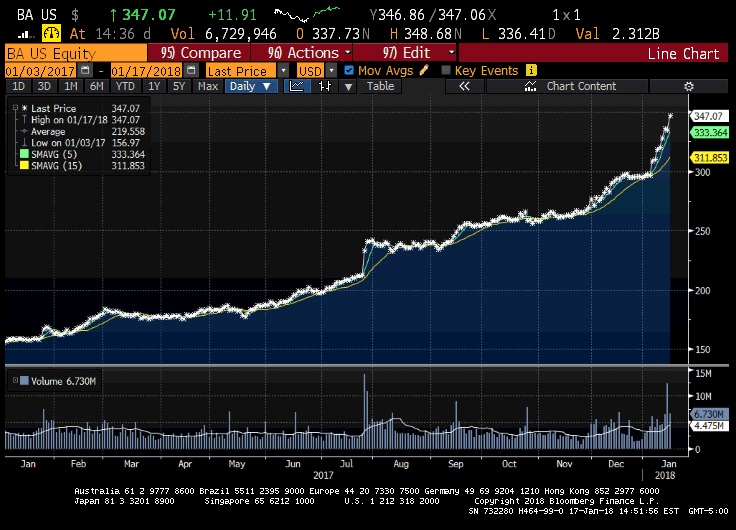Click the 4.475M volume average label
This screenshot has width=736, height=530.
(709, 426)
